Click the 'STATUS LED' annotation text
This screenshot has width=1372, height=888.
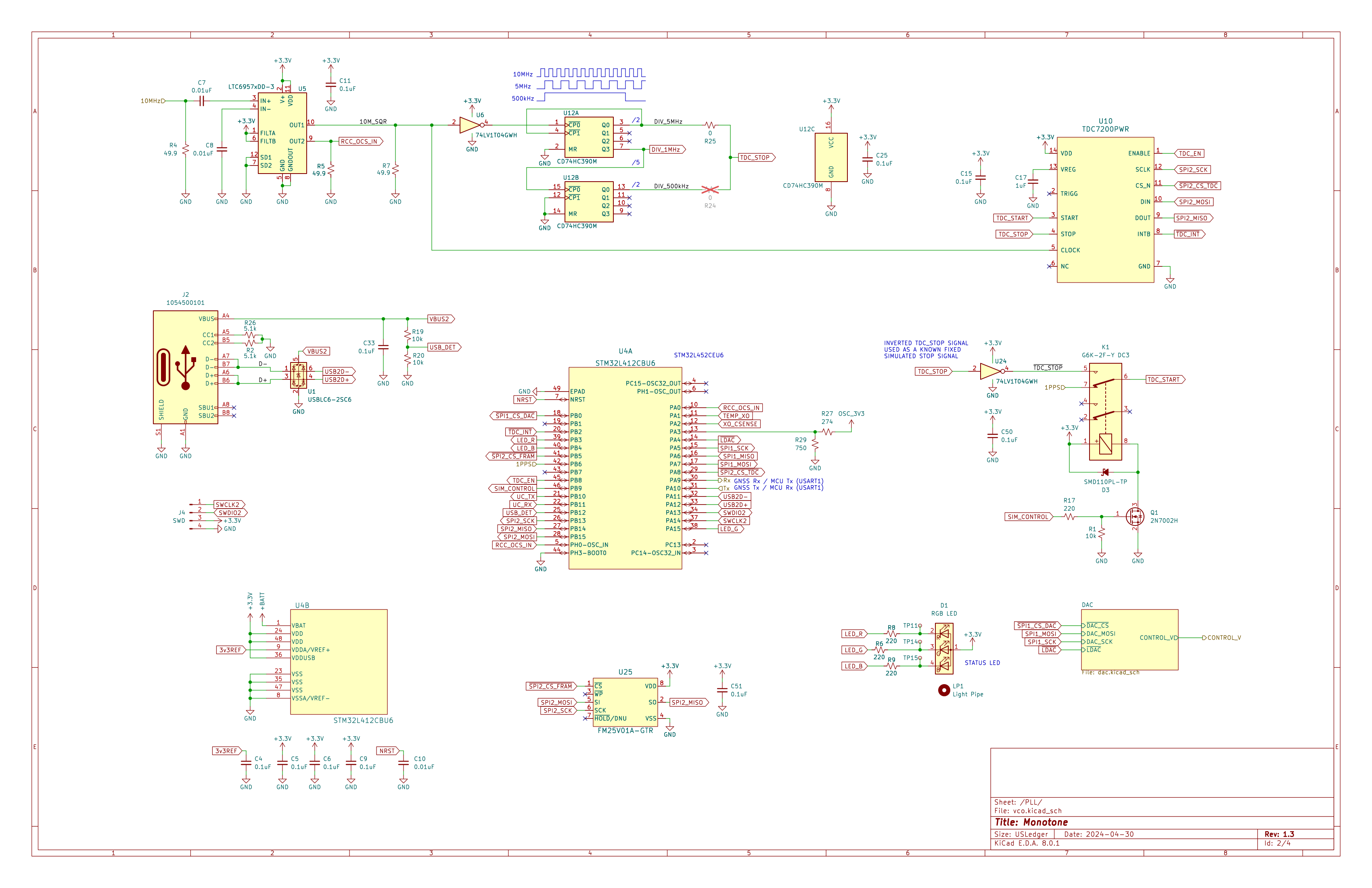982,662
